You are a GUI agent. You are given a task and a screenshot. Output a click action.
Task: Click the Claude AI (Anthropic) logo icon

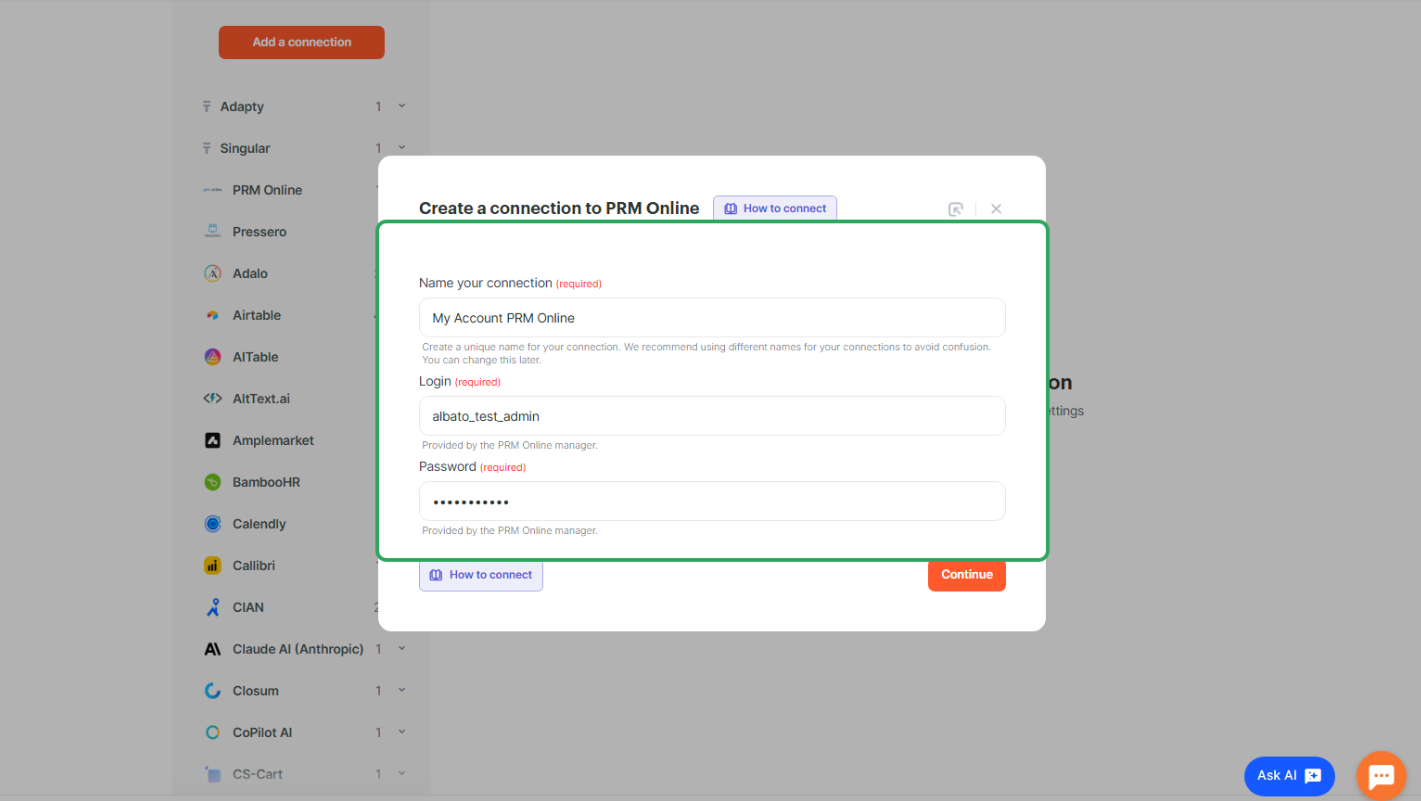[x=212, y=649]
